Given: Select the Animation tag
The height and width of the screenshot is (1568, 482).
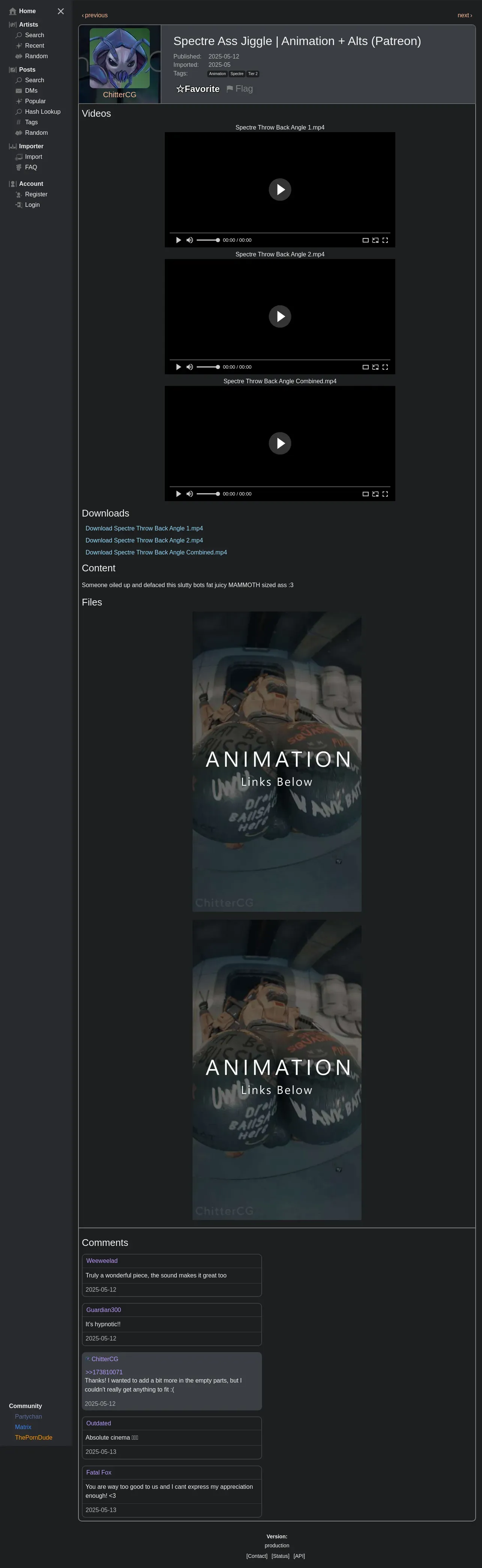Looking at the screenshot, I should [x=217, y=74].
